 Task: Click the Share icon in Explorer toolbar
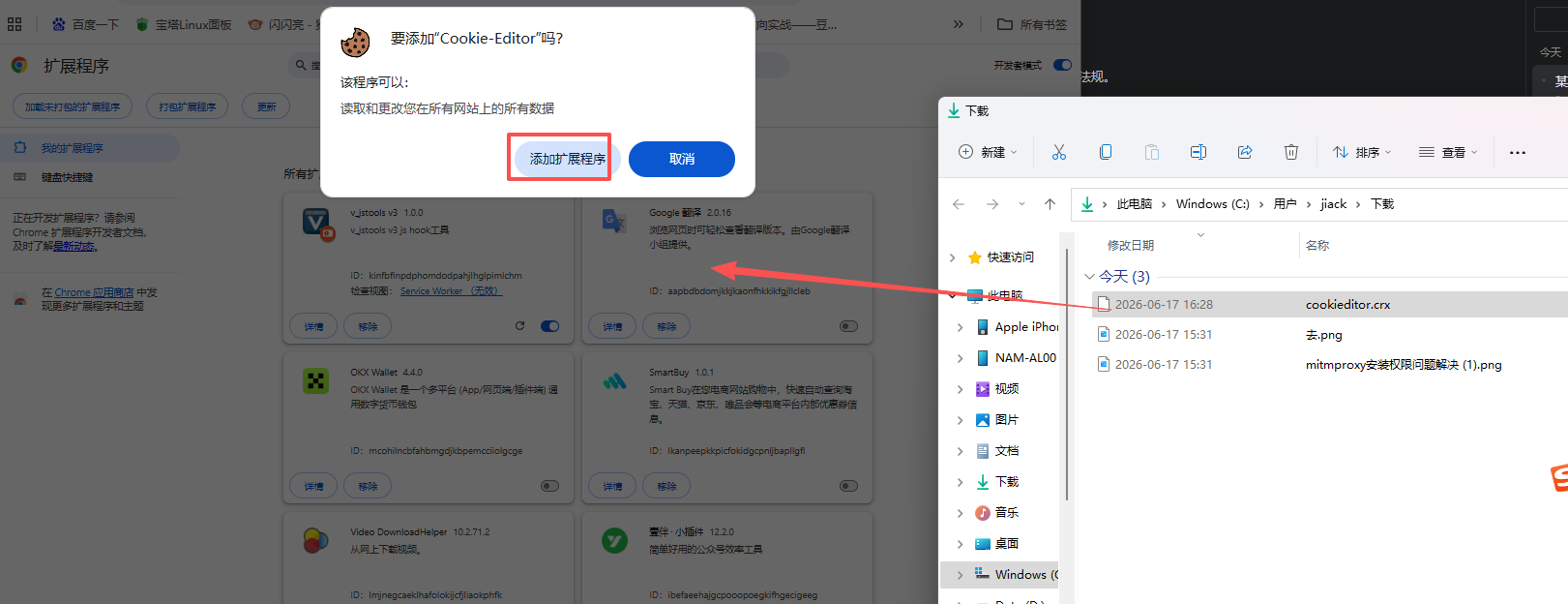coord(1245,152)
